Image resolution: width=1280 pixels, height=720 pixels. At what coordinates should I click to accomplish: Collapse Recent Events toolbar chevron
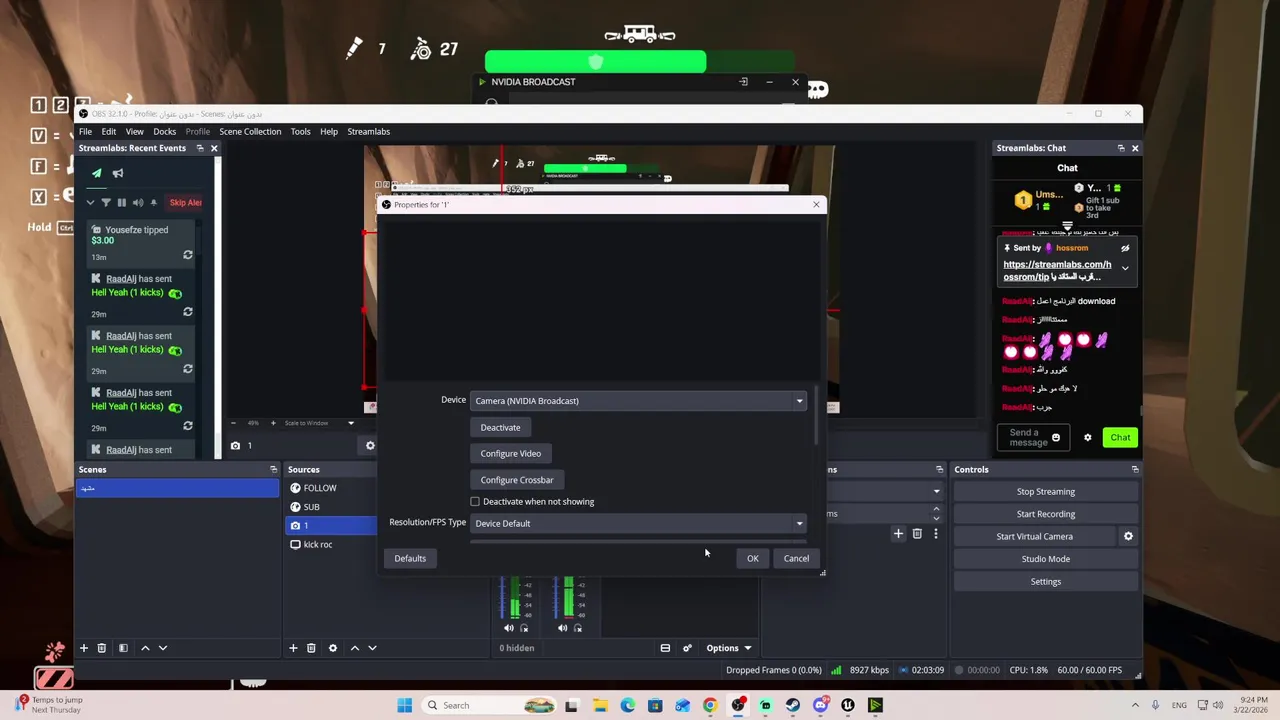pos(90,203)
